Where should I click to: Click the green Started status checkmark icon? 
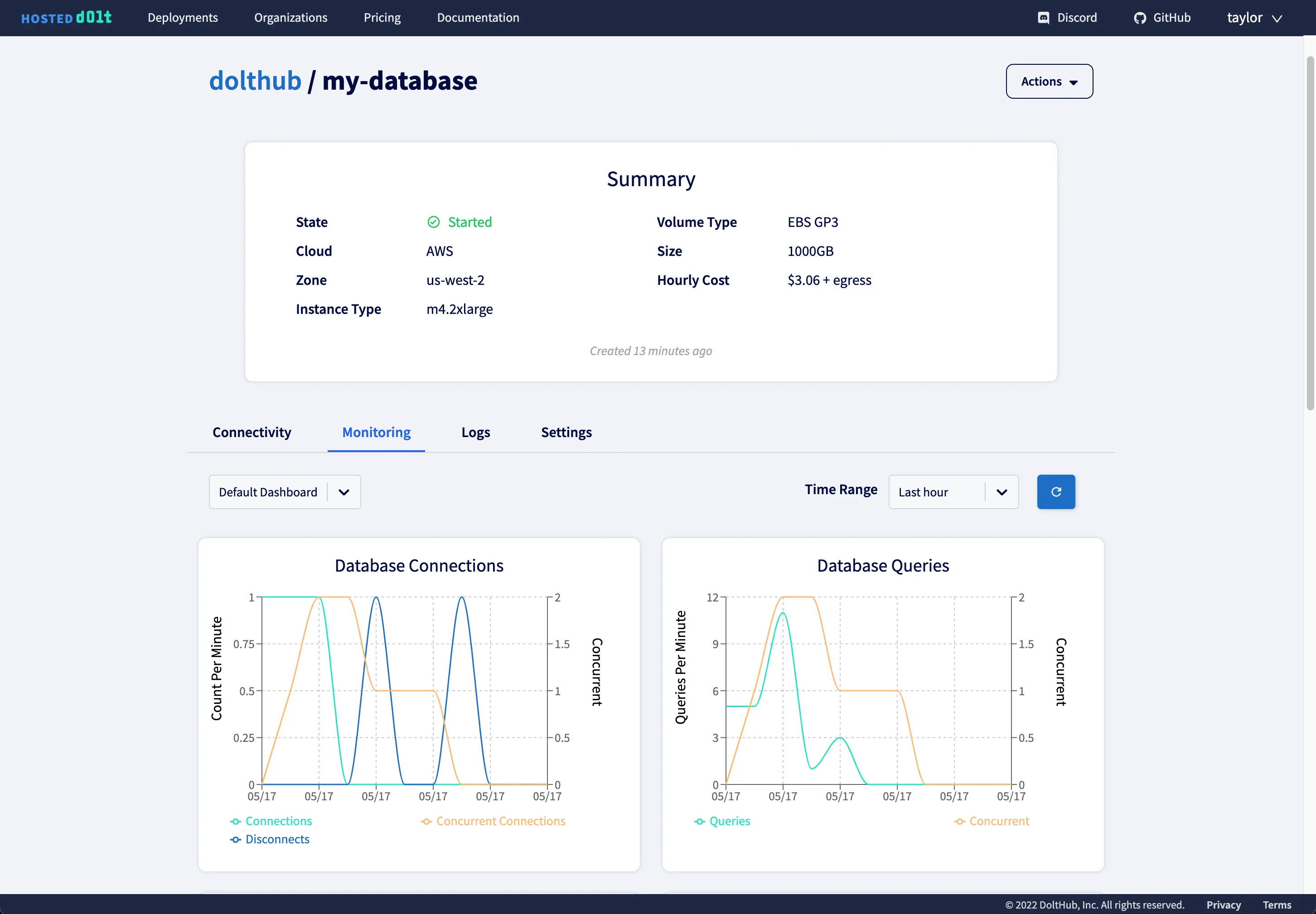[433, 222]
